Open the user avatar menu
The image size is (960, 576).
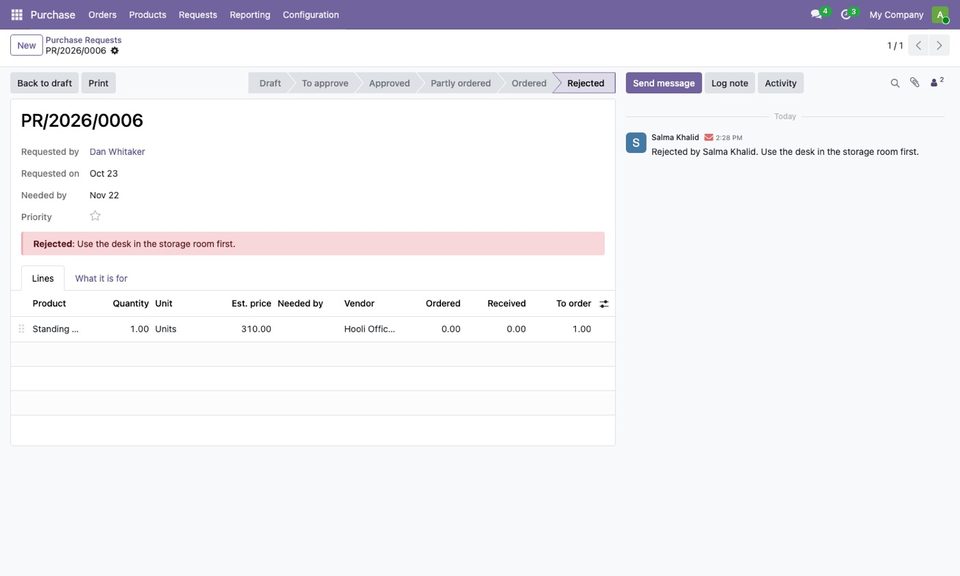(x=940, y=15)
